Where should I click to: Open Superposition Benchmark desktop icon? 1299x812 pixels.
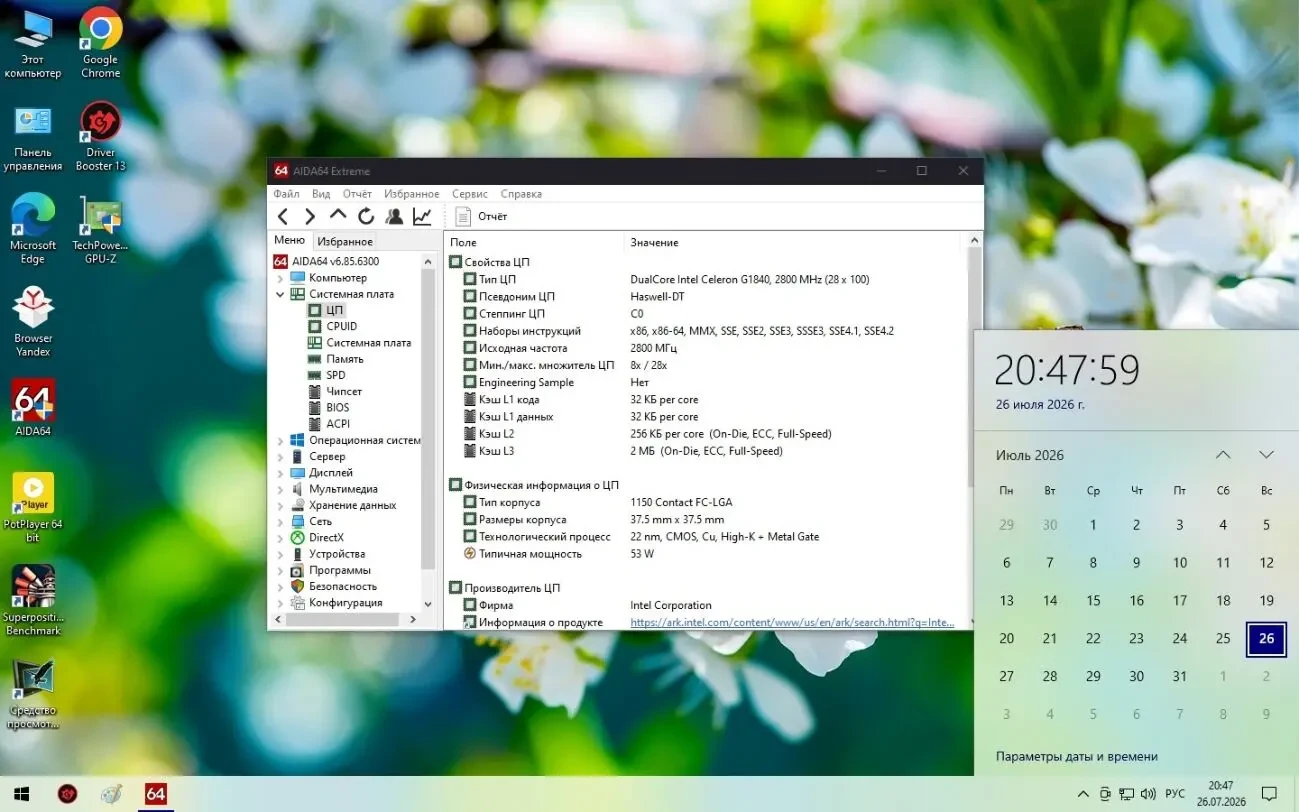(33, 600)
